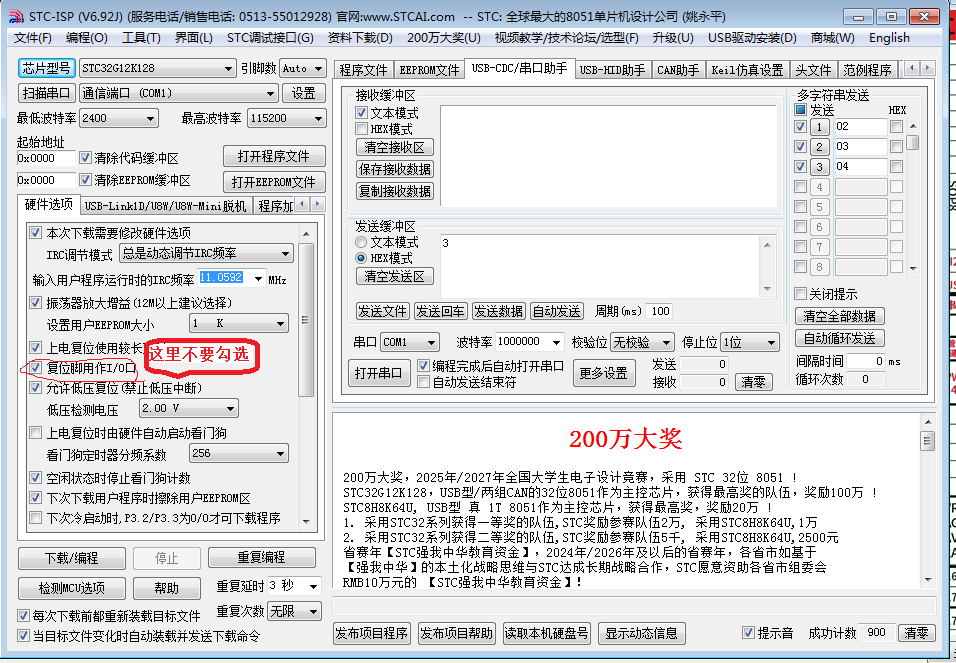Click 扫描串口 button

pyautogui.click(x=46, y=93)
